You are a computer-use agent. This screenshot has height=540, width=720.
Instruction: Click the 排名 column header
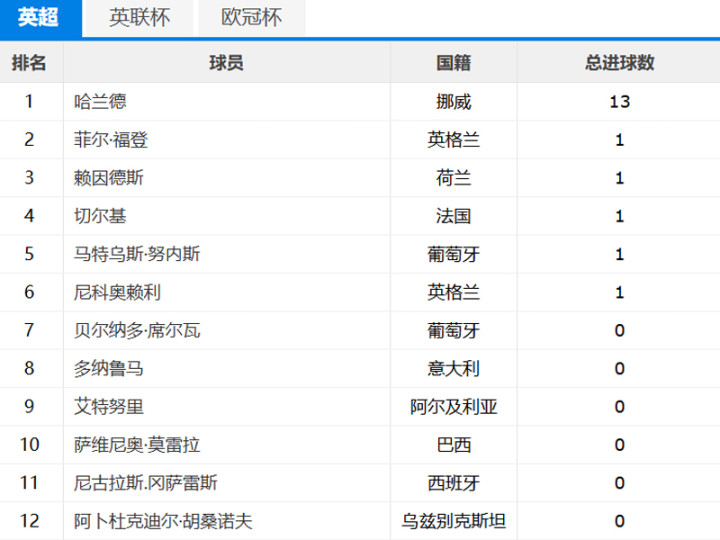click(x=29, y=62)
